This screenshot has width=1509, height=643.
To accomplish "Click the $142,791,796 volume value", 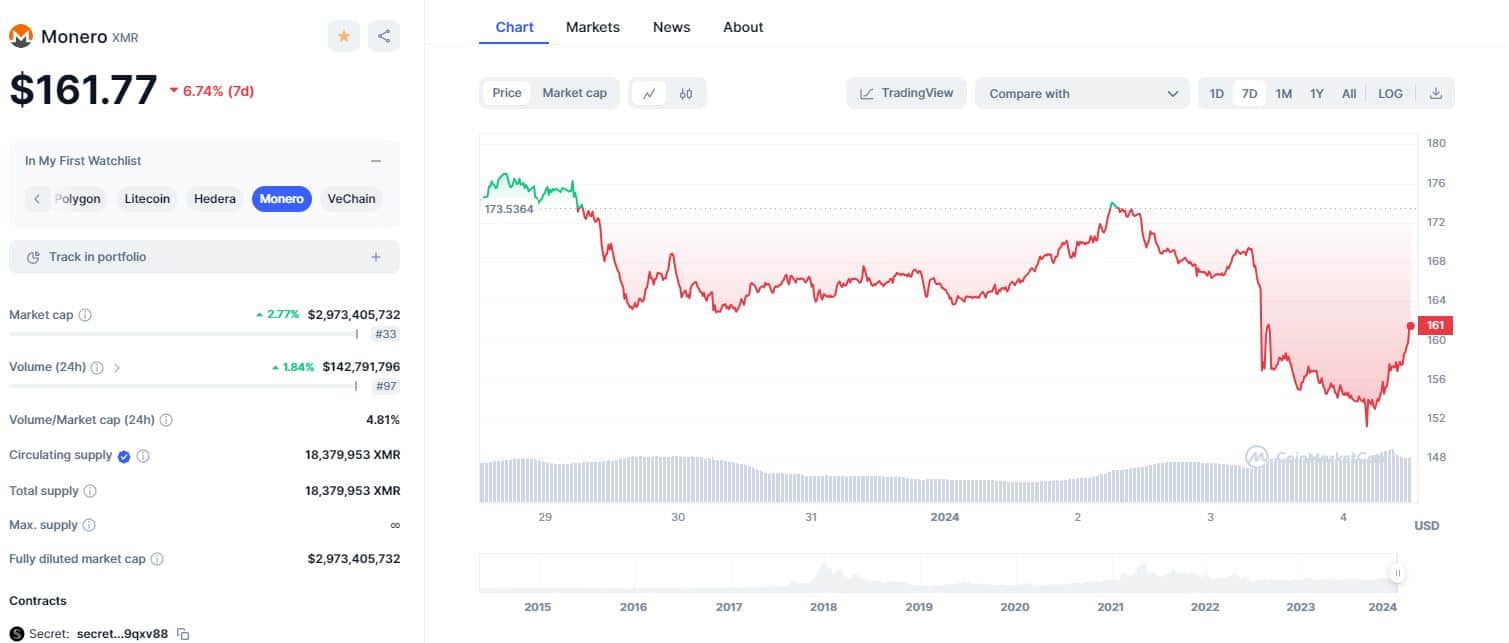I will 361,367.
